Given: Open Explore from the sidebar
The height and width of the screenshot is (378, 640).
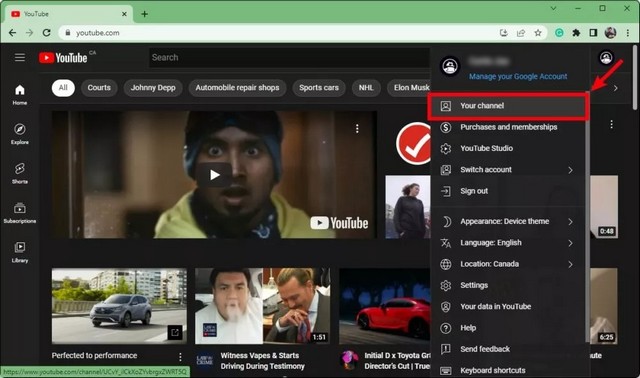Looking at the screenshot, I should 20,134.
